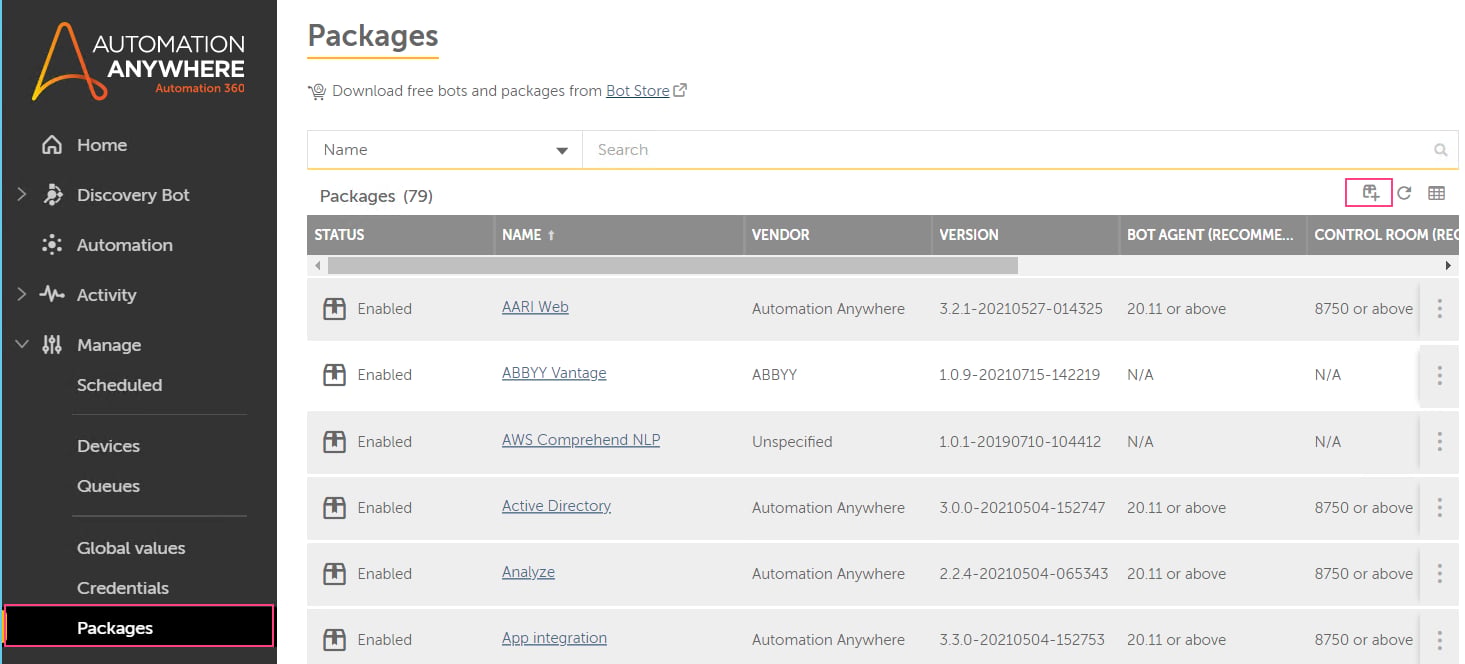Click version 2.2.4-20210504-065343 cell
The image size is (1465, 664).
click(x=1024, y=574)
